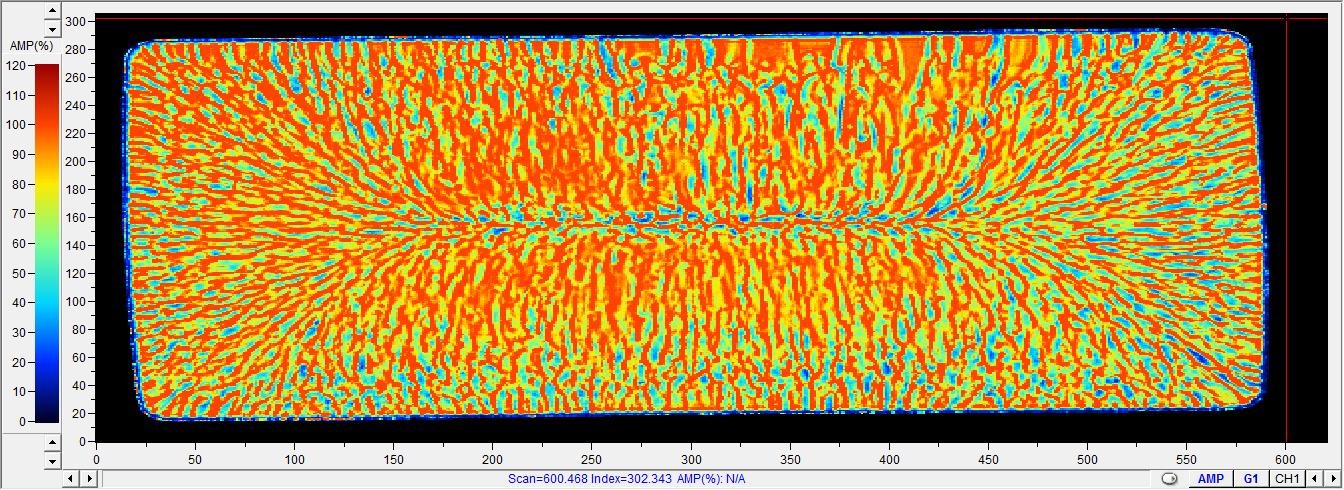
Task: Click the 300 mark on horizontal scan axis
Action: coord(690,459)
